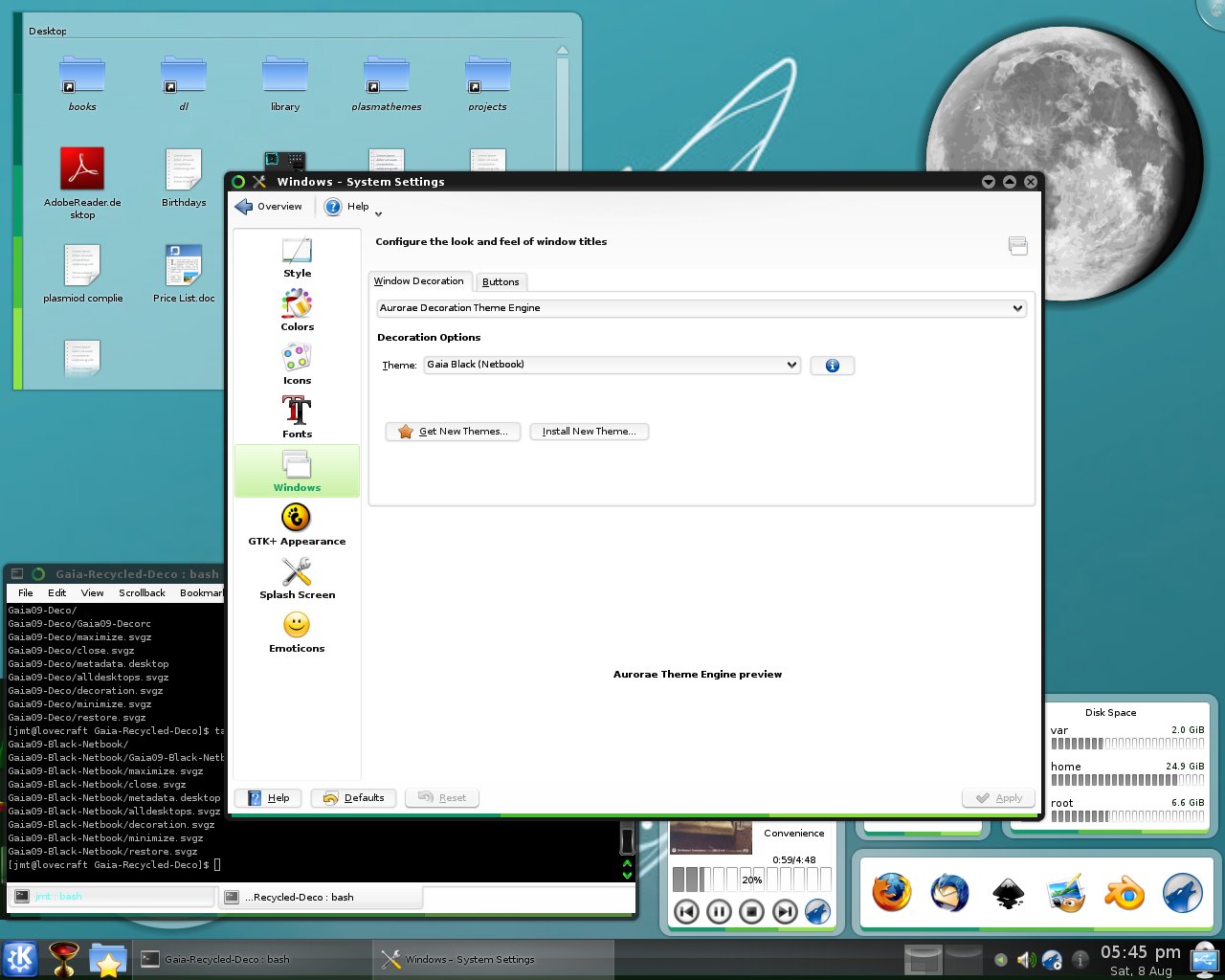The height and width of the screenshot is (980, 1225).
Task: Switch to the Window Decoration tab
Action: [419, 281]
